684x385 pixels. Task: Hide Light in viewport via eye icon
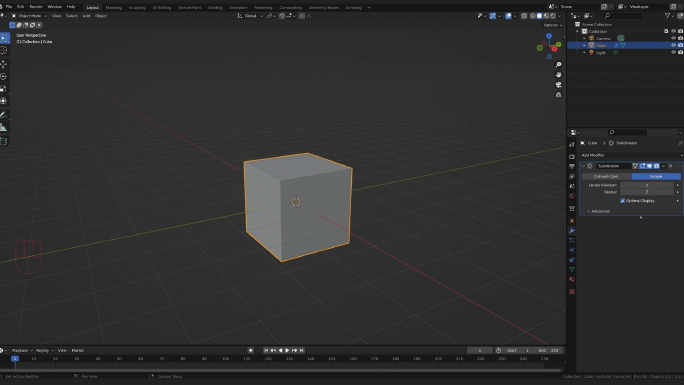tap(674, 52)
